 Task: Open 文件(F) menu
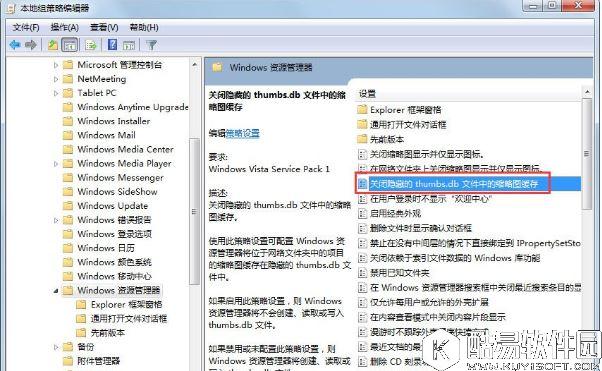26,27
